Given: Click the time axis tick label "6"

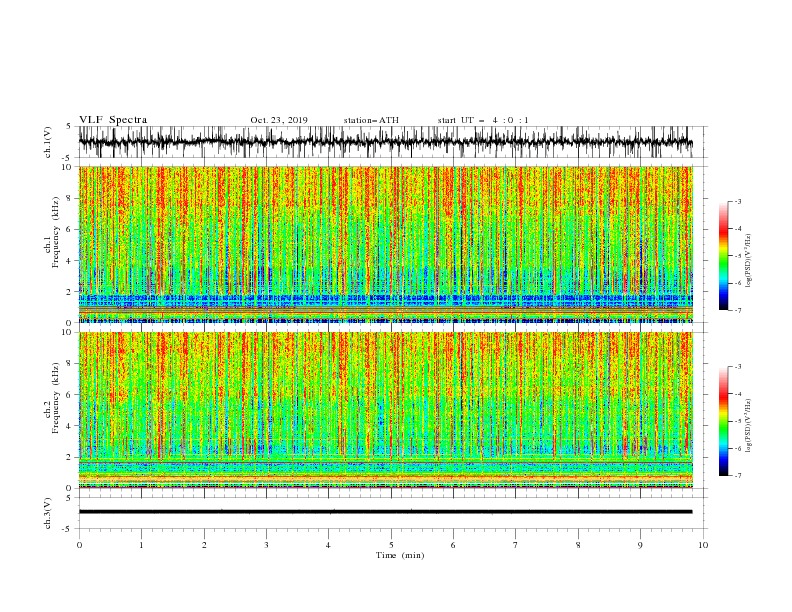Looking at the screenshot, I should pos(453,545).
